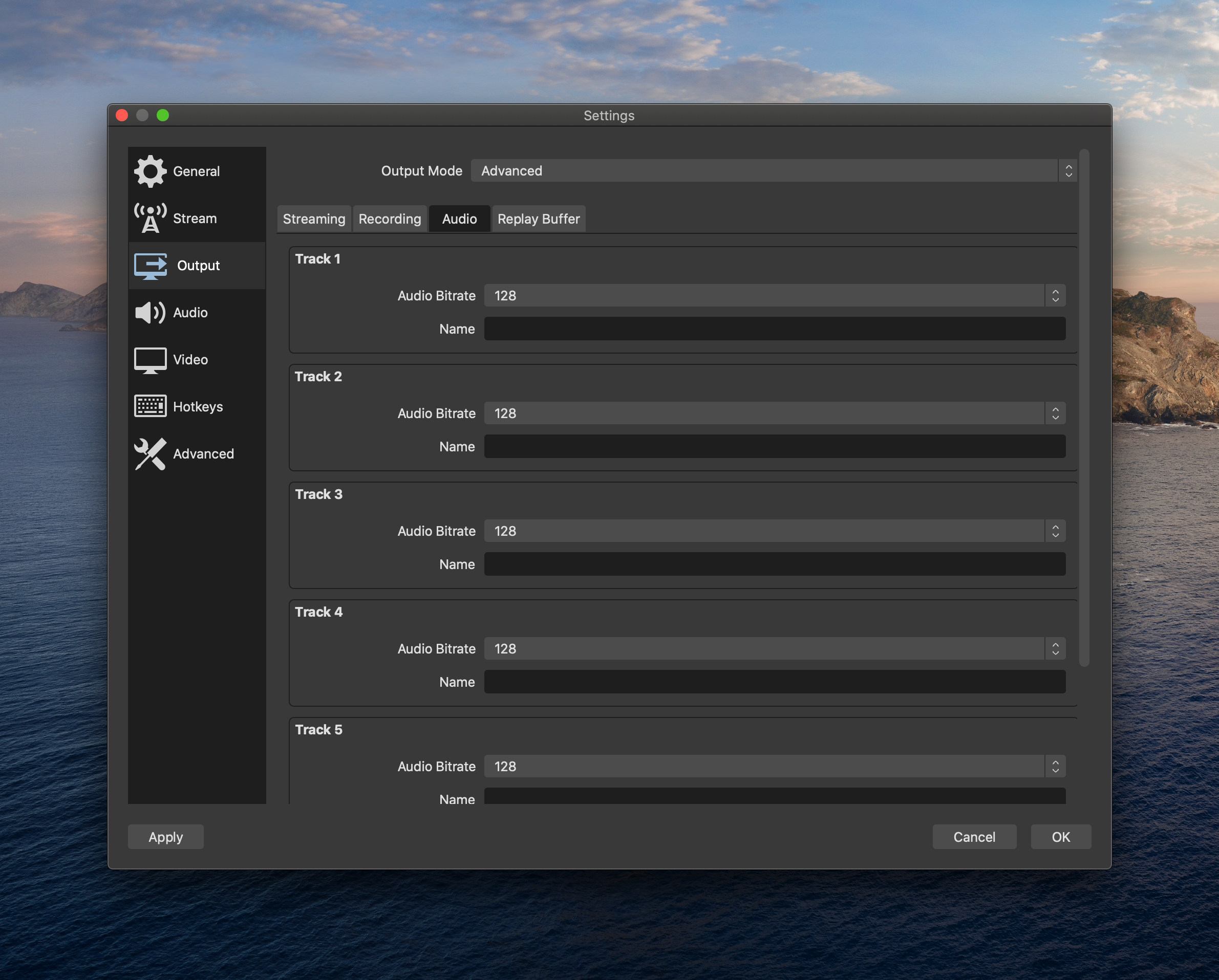Click the Audio settings icon

tap(147, 312)
